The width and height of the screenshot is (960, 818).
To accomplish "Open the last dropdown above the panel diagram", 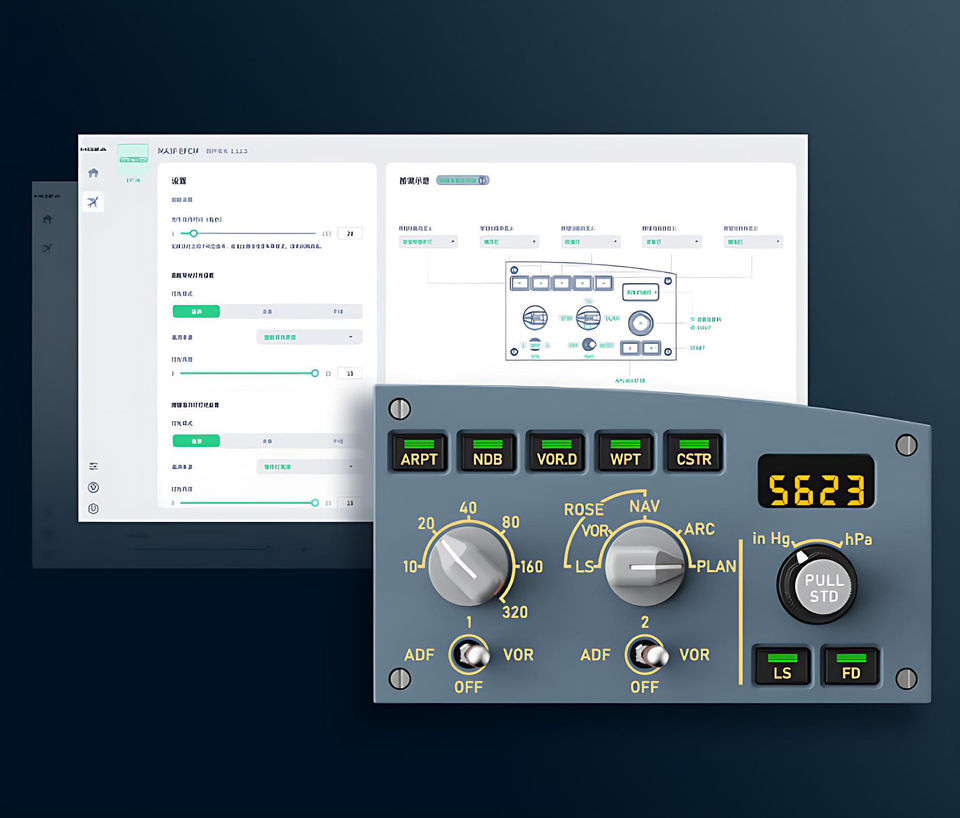I will [753, 242].
